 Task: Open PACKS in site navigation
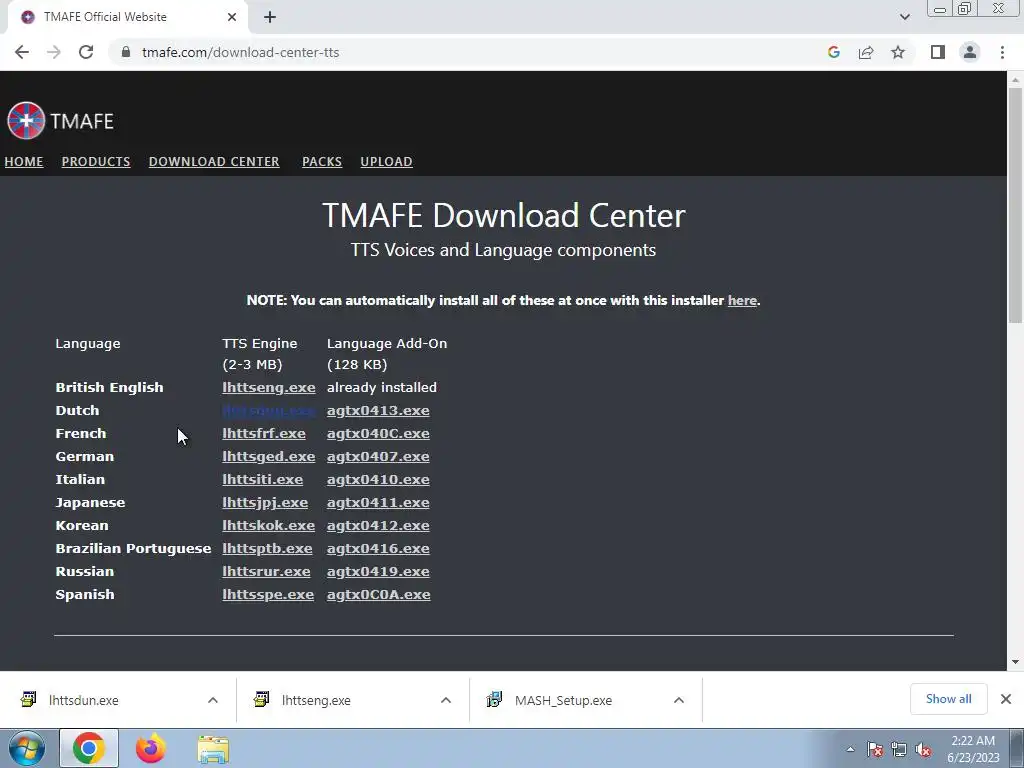(x=322, y=161)
